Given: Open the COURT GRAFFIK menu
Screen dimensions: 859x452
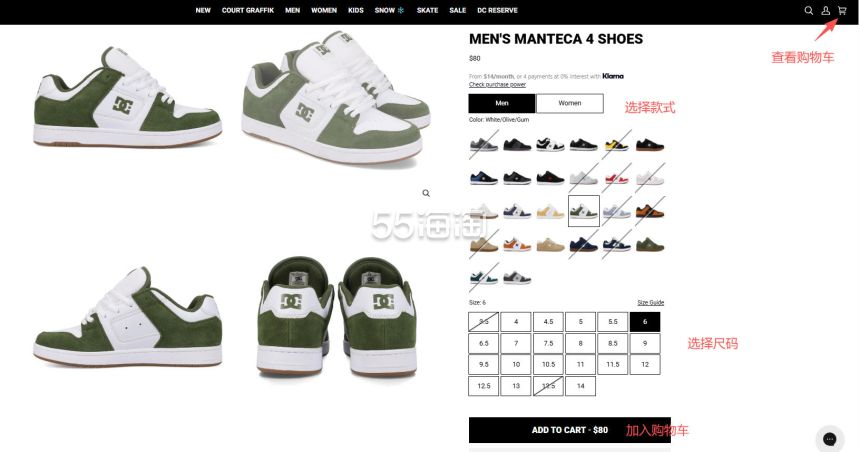Looking at the screenshot, I should click(248, 10).
